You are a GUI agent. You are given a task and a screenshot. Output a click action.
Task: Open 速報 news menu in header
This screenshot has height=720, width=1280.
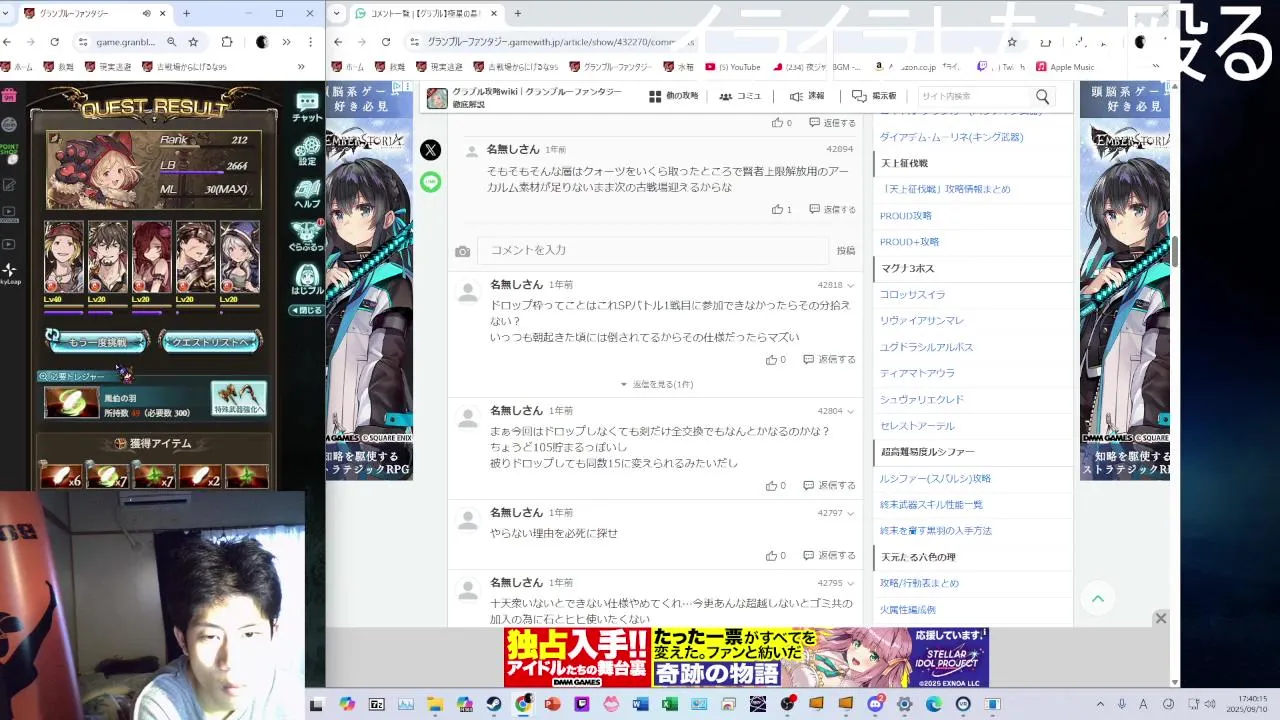point(807,96)
